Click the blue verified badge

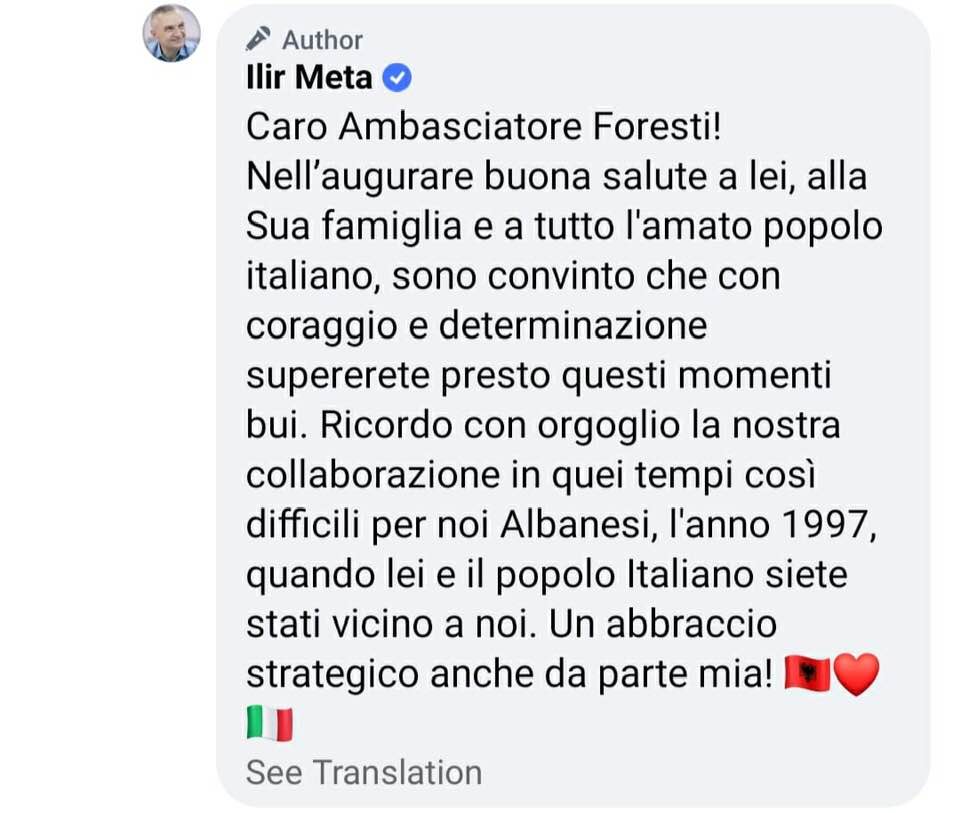397,78
